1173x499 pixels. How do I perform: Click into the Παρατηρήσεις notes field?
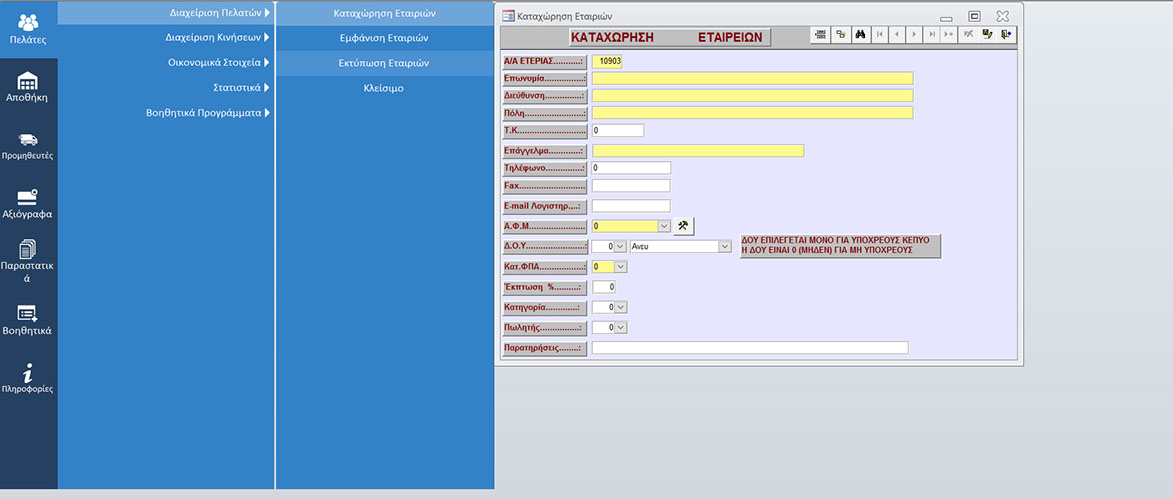(749, 348)
